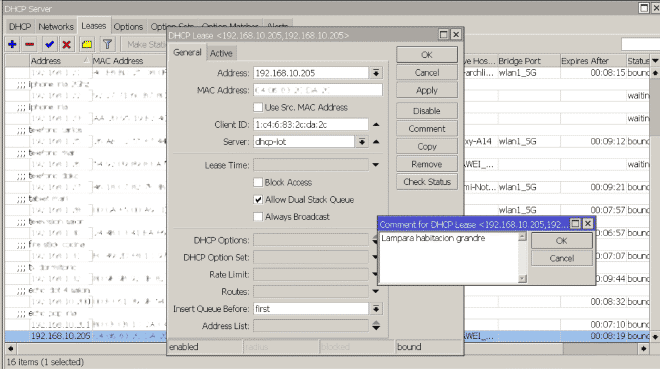Open the filter funnel icon
Viewport: 660px width, 369px height.
coord(107,44)
